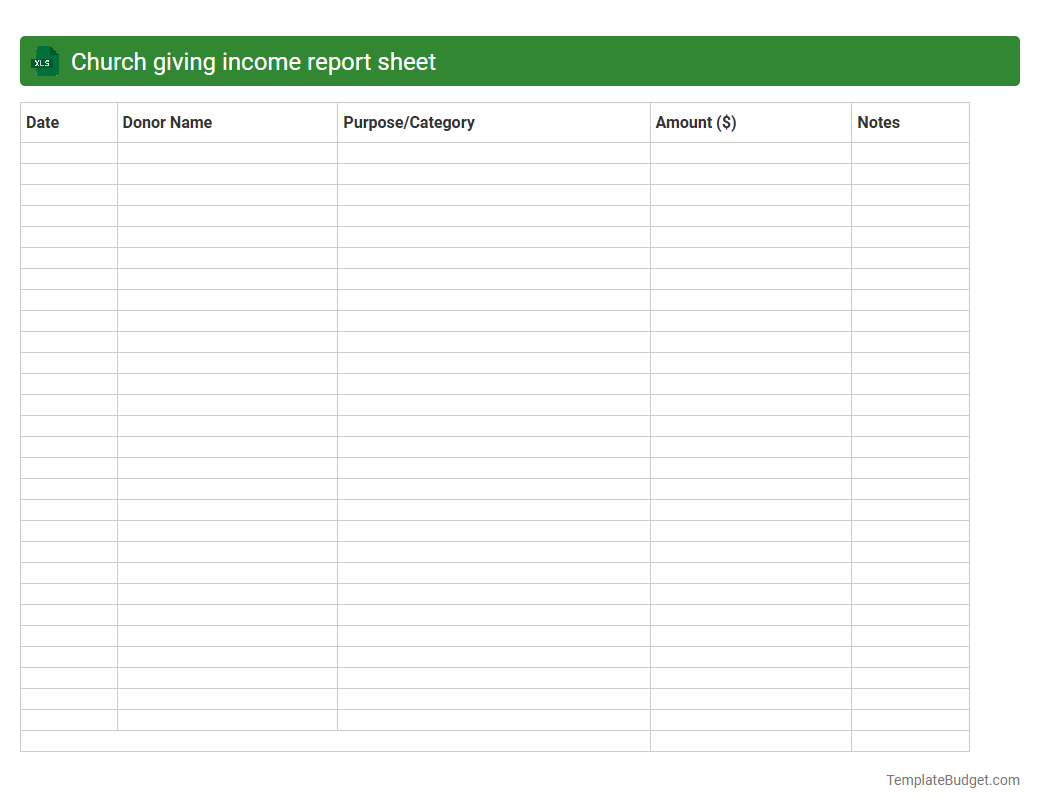Select the first empty Donor Name cell

coord(227,152)
